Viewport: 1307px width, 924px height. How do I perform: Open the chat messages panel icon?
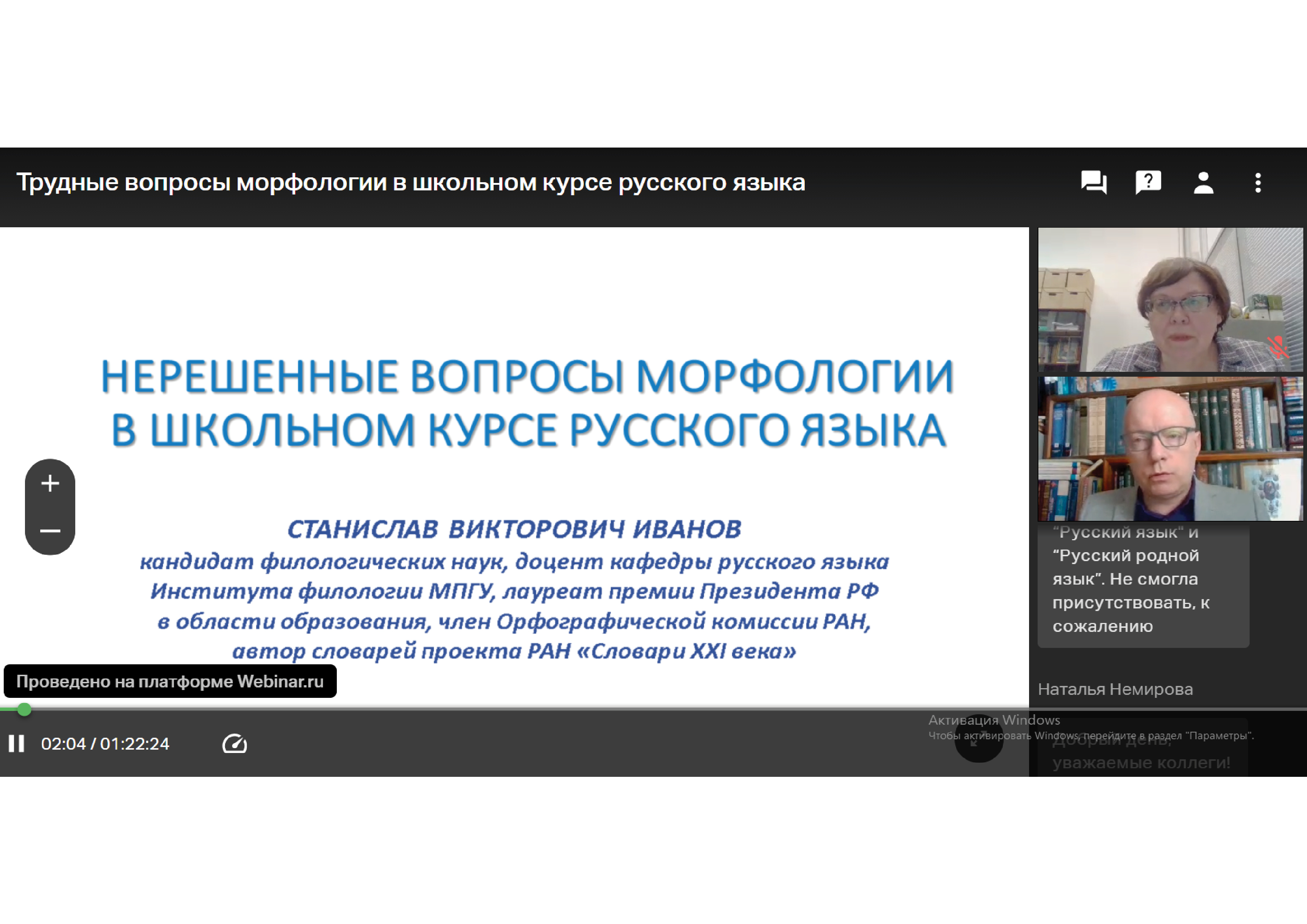click(1094, 183)
